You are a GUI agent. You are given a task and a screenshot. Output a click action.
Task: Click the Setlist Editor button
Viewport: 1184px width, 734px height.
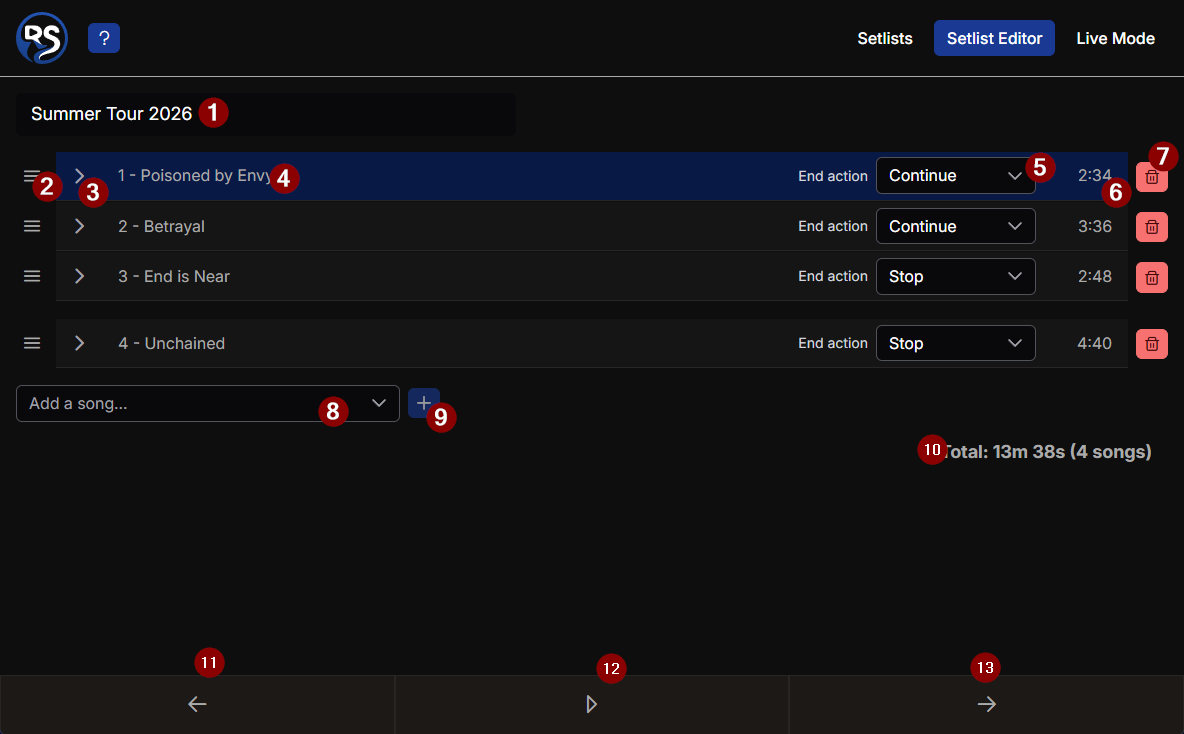click(x=994, y=38)
